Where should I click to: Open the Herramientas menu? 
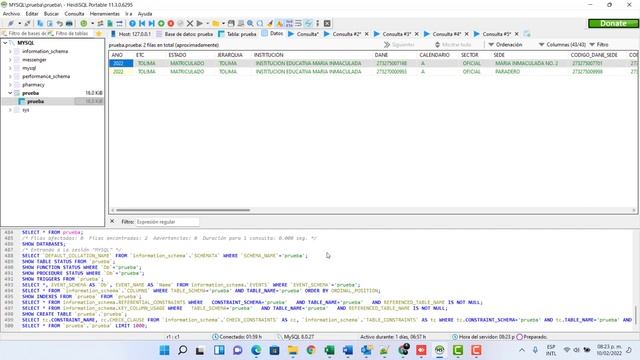pyautogui.click(x=104, y=13)
